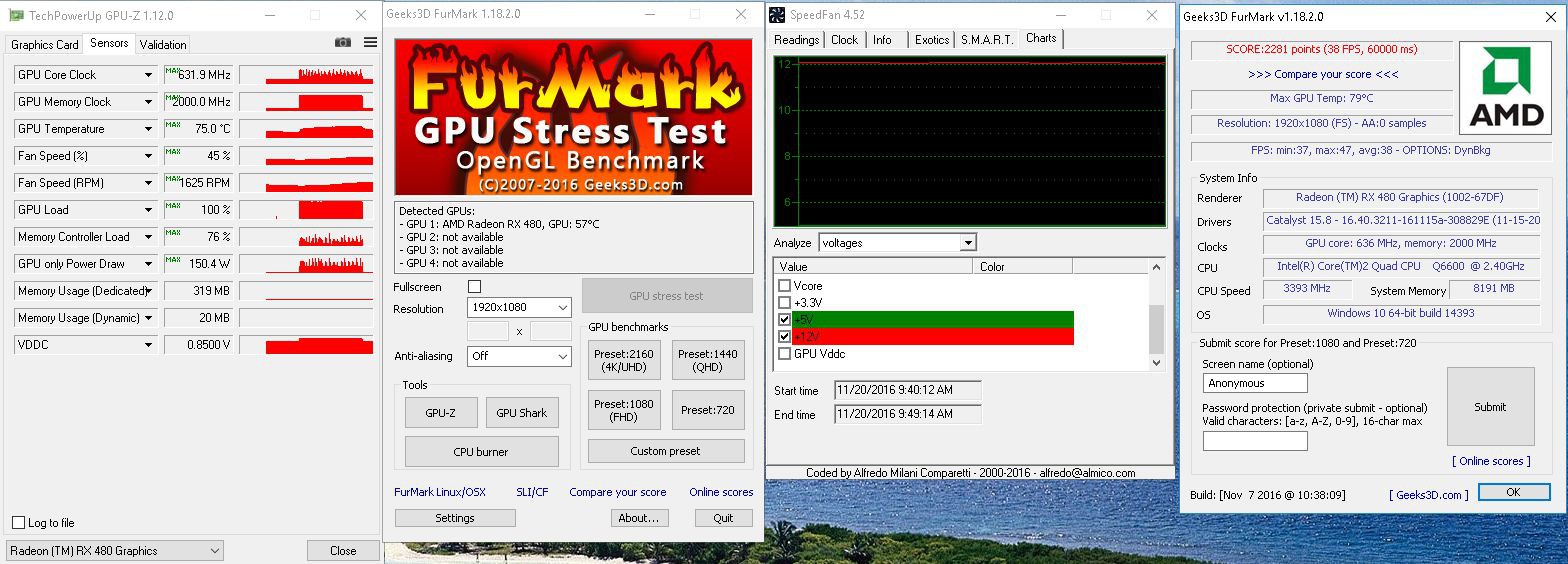Uncheck the +12V voltage checkbox
This screenshot has height=564, width=1568.
tap(785, 337)
